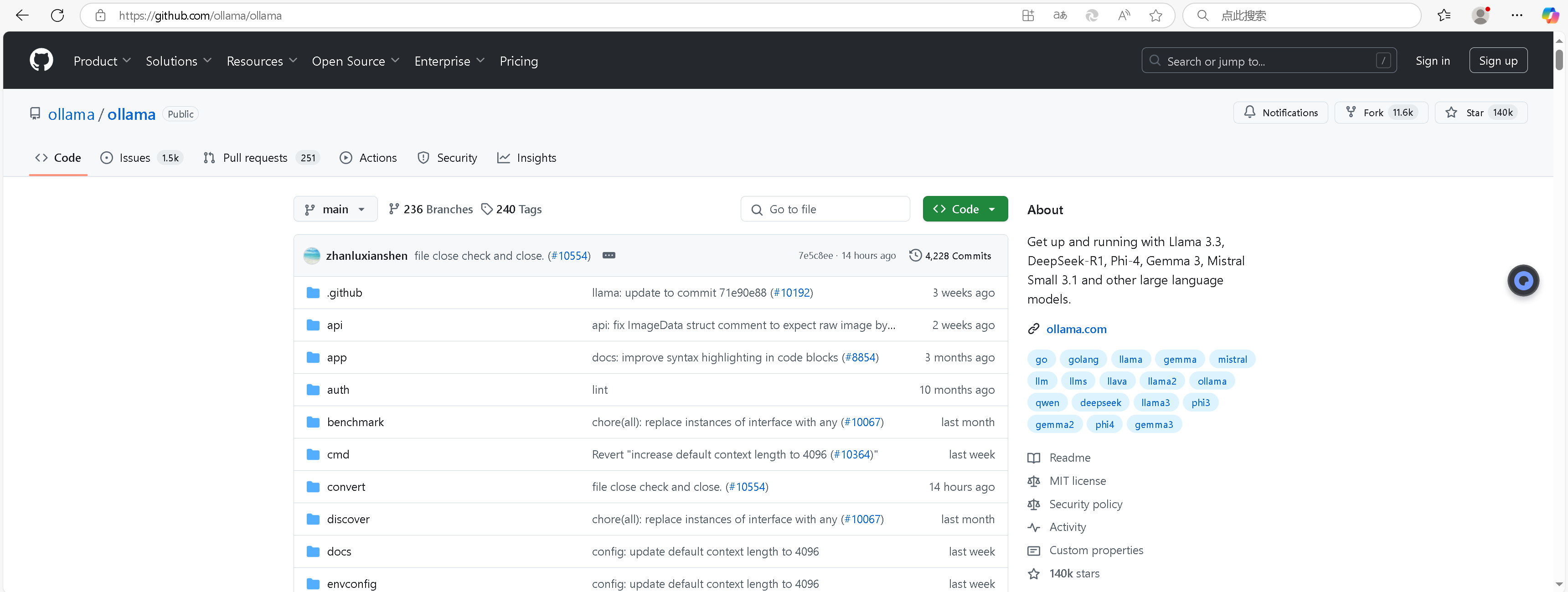1568x592 pixels.
Task: Open the MIT license link
Action: 1078,481
